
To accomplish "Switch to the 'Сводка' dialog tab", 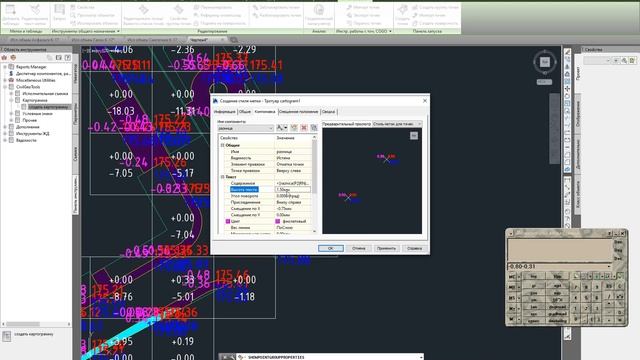I will [x=328, y=111].
